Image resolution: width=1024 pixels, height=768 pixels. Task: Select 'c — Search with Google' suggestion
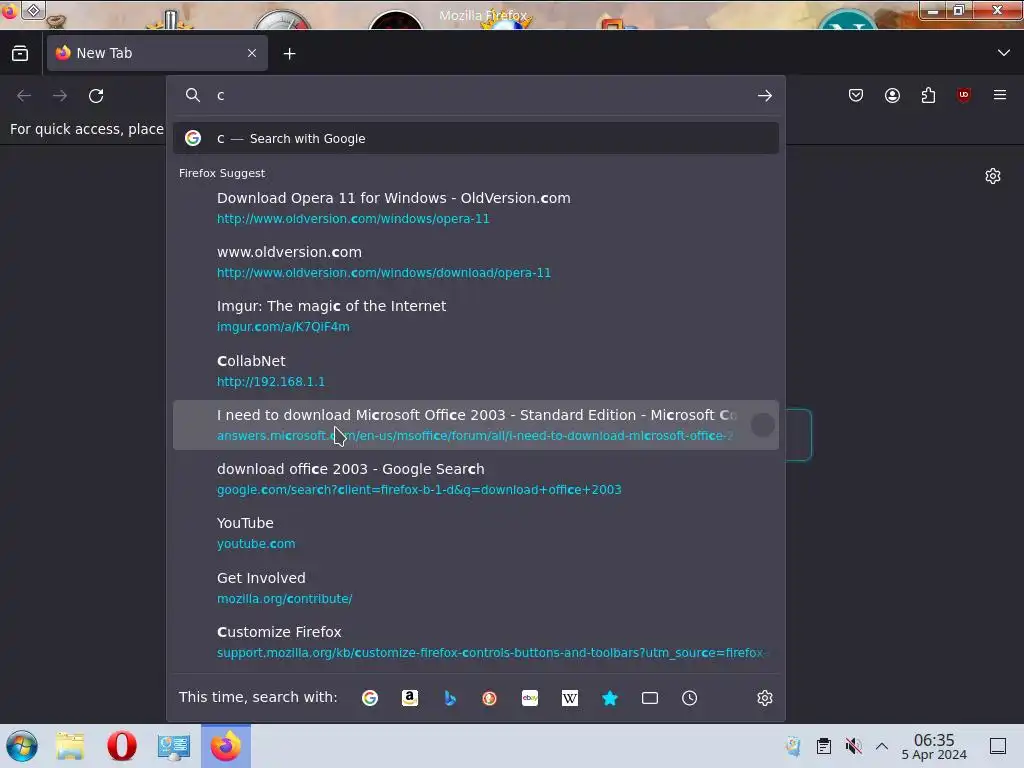click(x=475, y=138)
